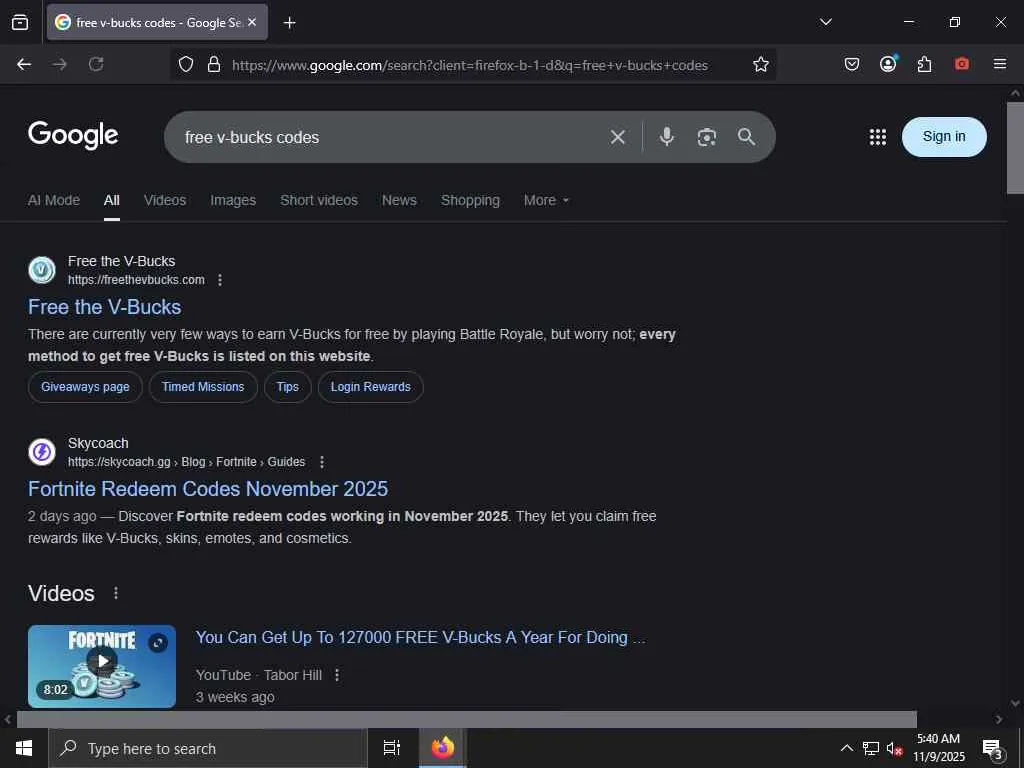This screenshot has height=768, width=1024.
Task: Open the 'Free the V-Bucks' result link
Action: coord(104,307)
